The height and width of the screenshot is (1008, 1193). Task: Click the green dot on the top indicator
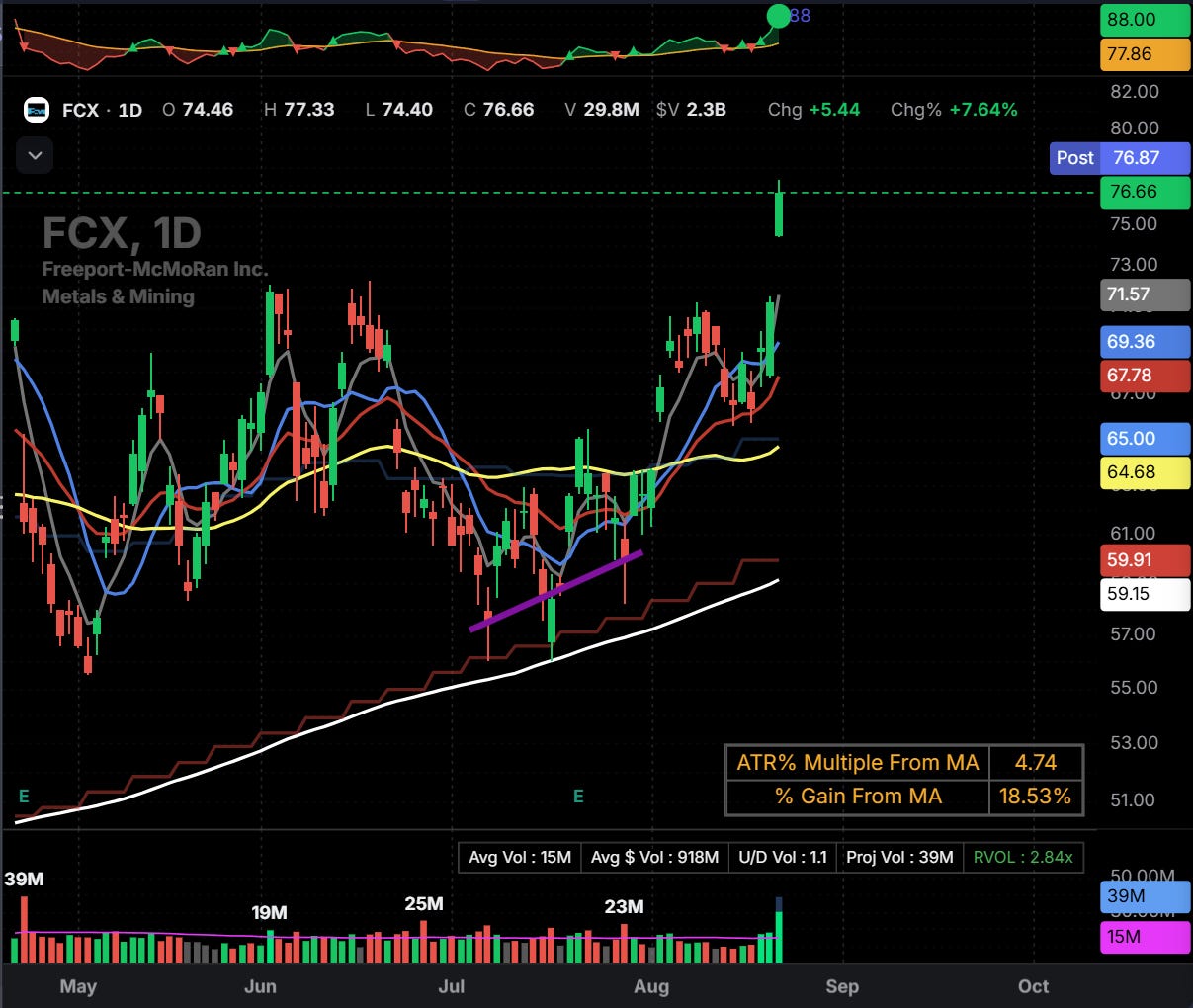pos(779,15)
